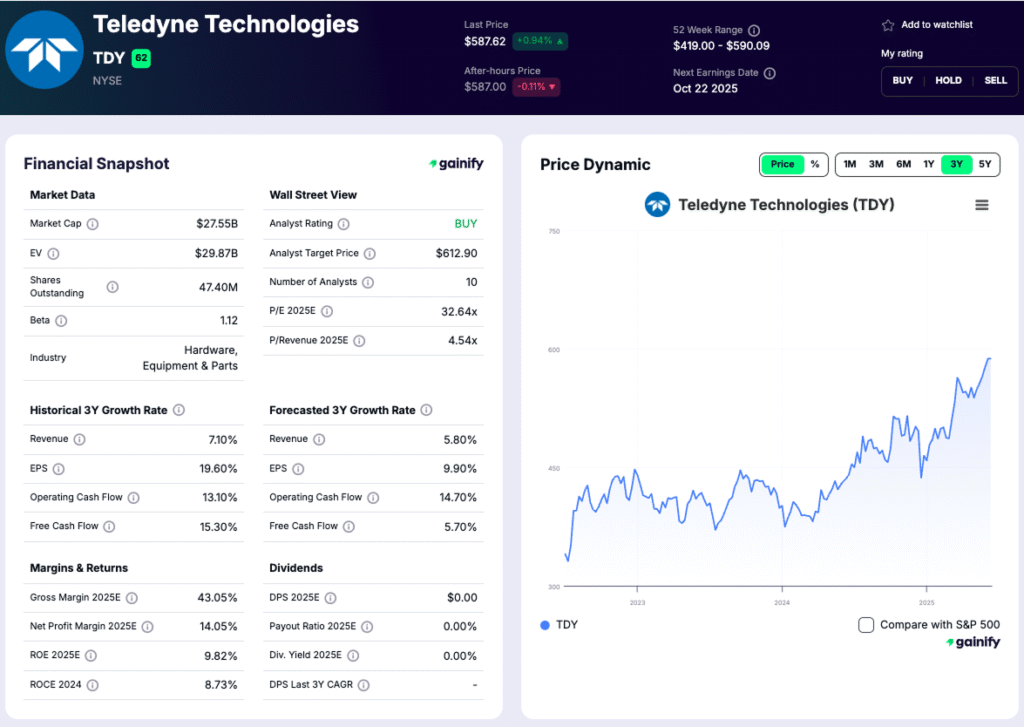Click the info icon next to Historical 3Y Growth Rate
This screenshot has height=727, width=1024.
pyautogui.click(x=179, y=410)
